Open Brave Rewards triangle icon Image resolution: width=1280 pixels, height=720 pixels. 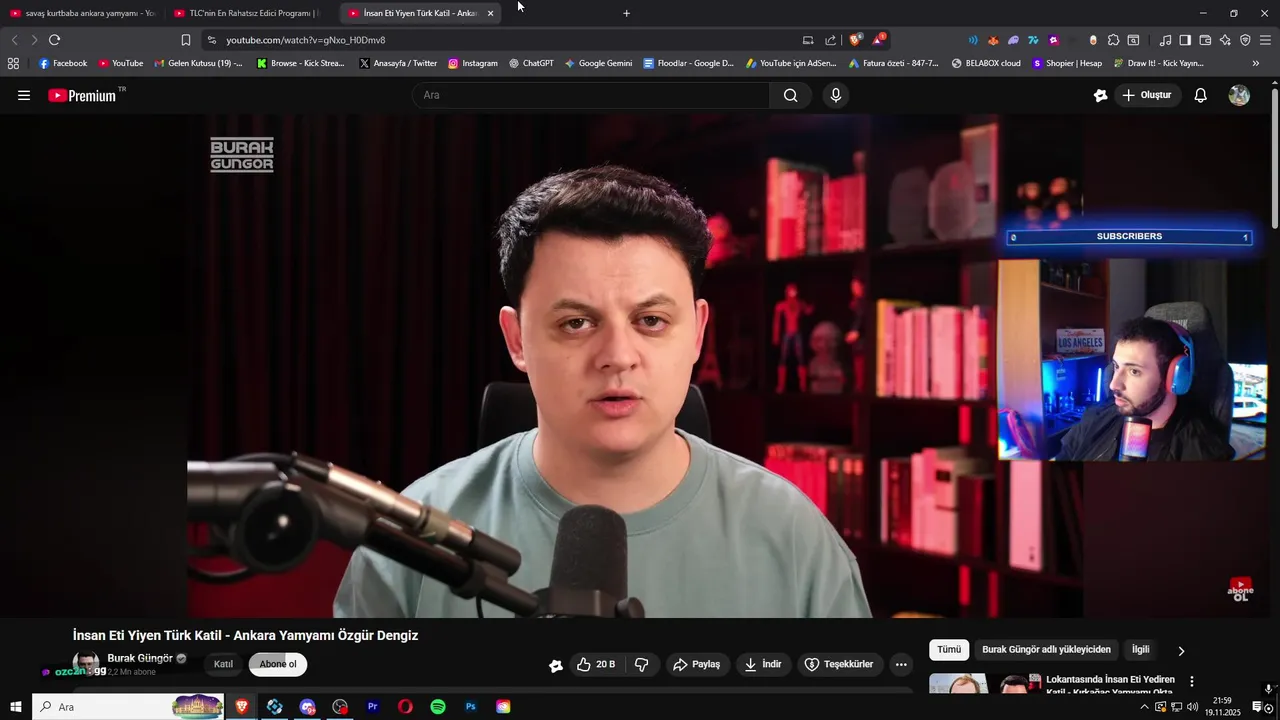click(x=878, y=40)
